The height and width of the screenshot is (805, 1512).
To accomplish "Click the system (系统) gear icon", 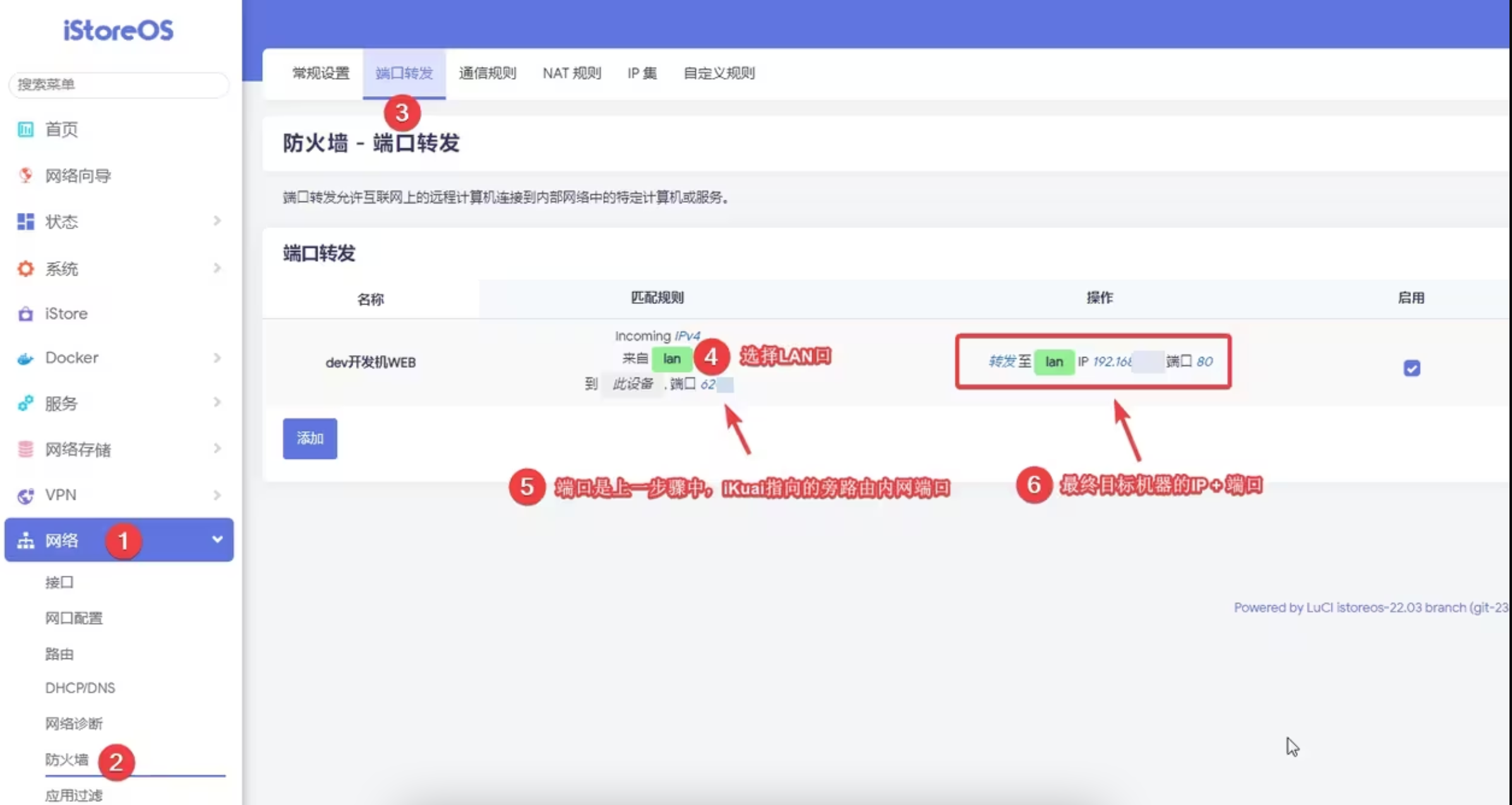I will pyautogui.click(x=25, y=269).
